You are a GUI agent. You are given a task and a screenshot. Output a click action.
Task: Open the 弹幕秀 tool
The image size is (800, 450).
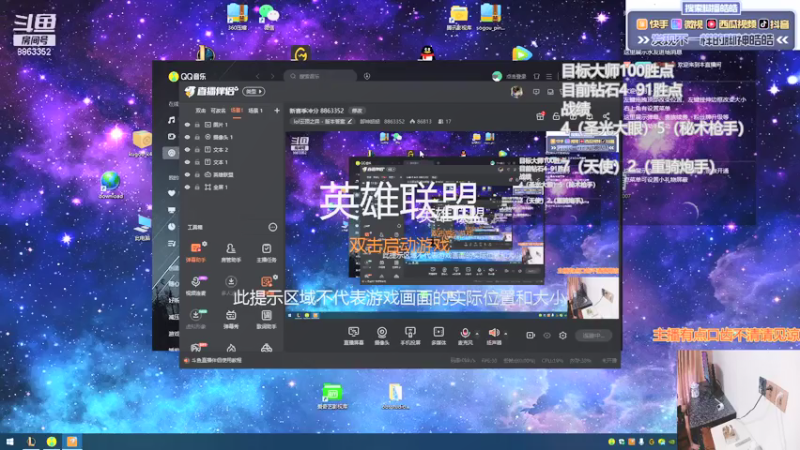[x=231, y=319]
